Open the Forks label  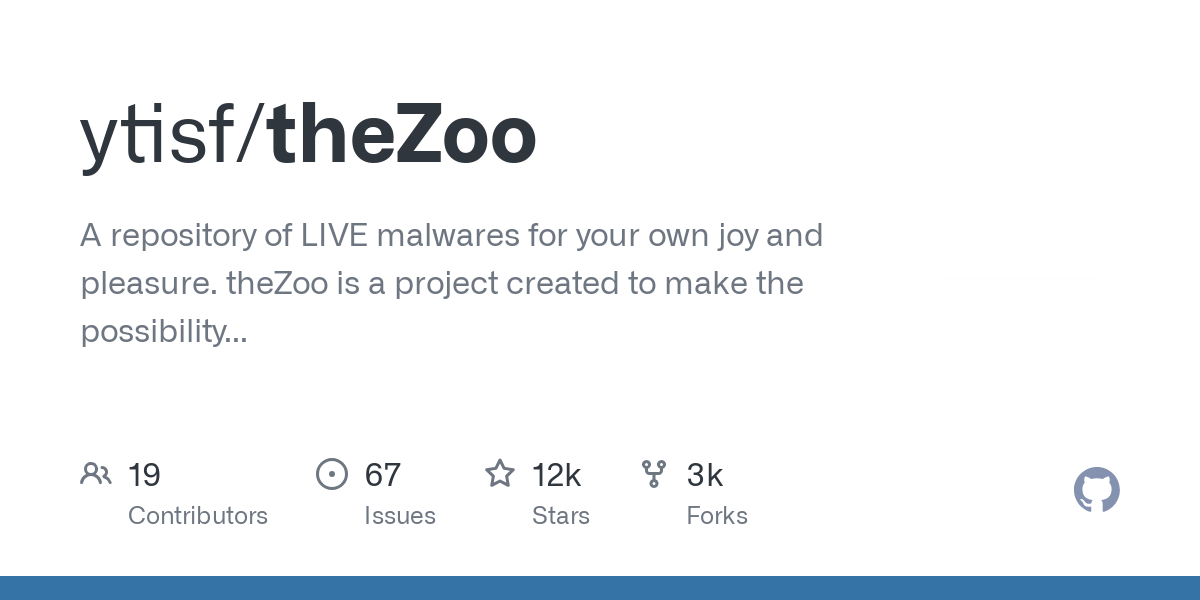717,516
